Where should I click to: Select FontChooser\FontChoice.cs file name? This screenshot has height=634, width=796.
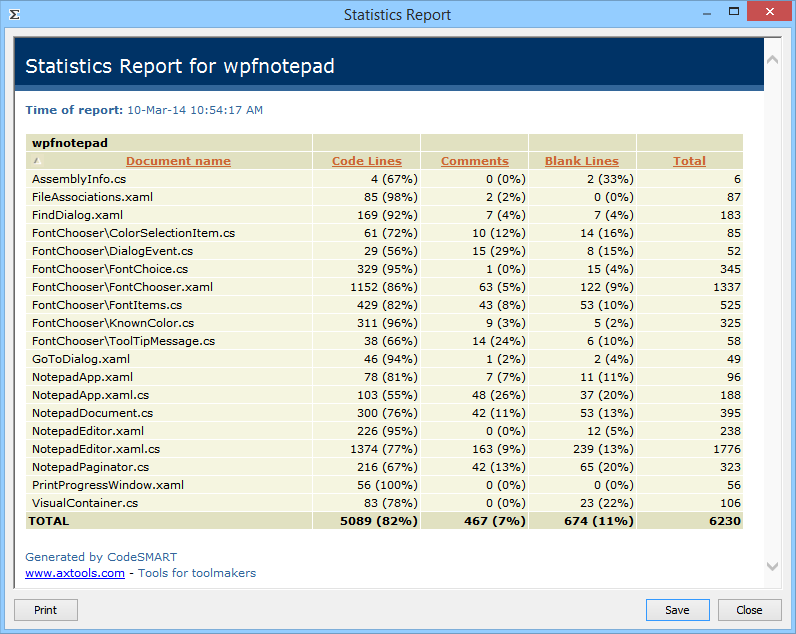(x=110, y=269)
